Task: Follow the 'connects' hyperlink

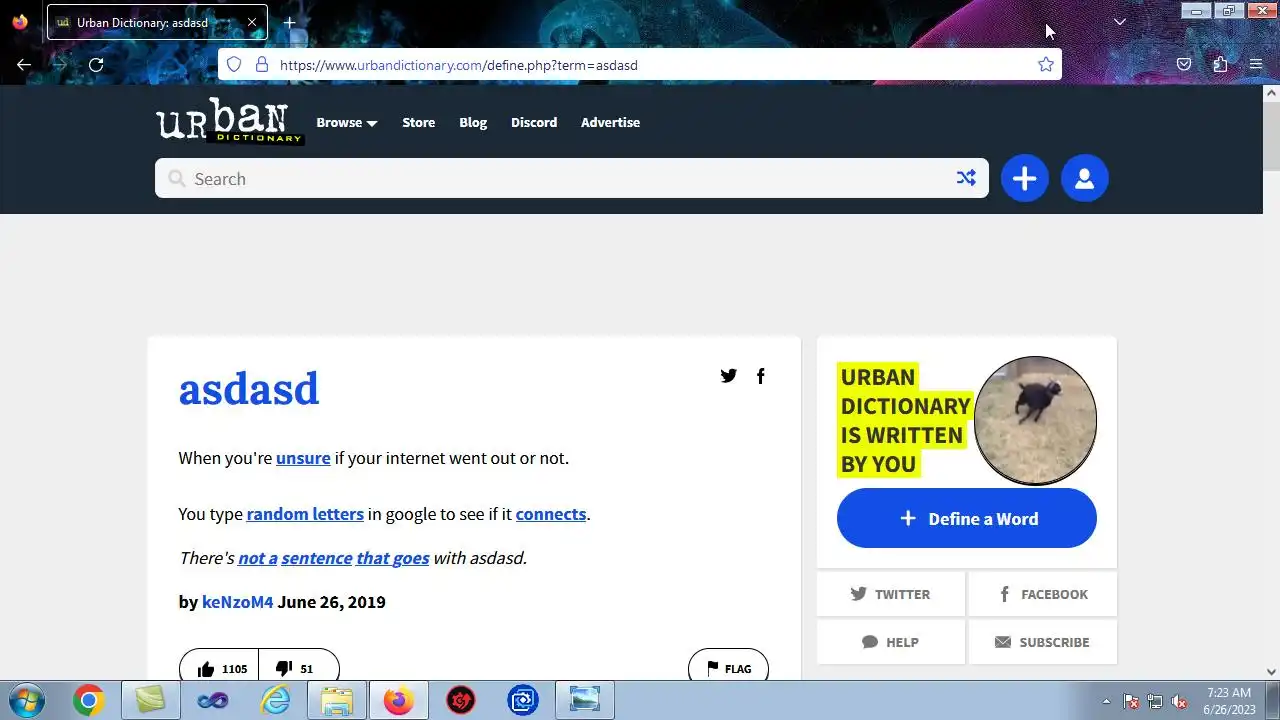Action: point(551,514)
